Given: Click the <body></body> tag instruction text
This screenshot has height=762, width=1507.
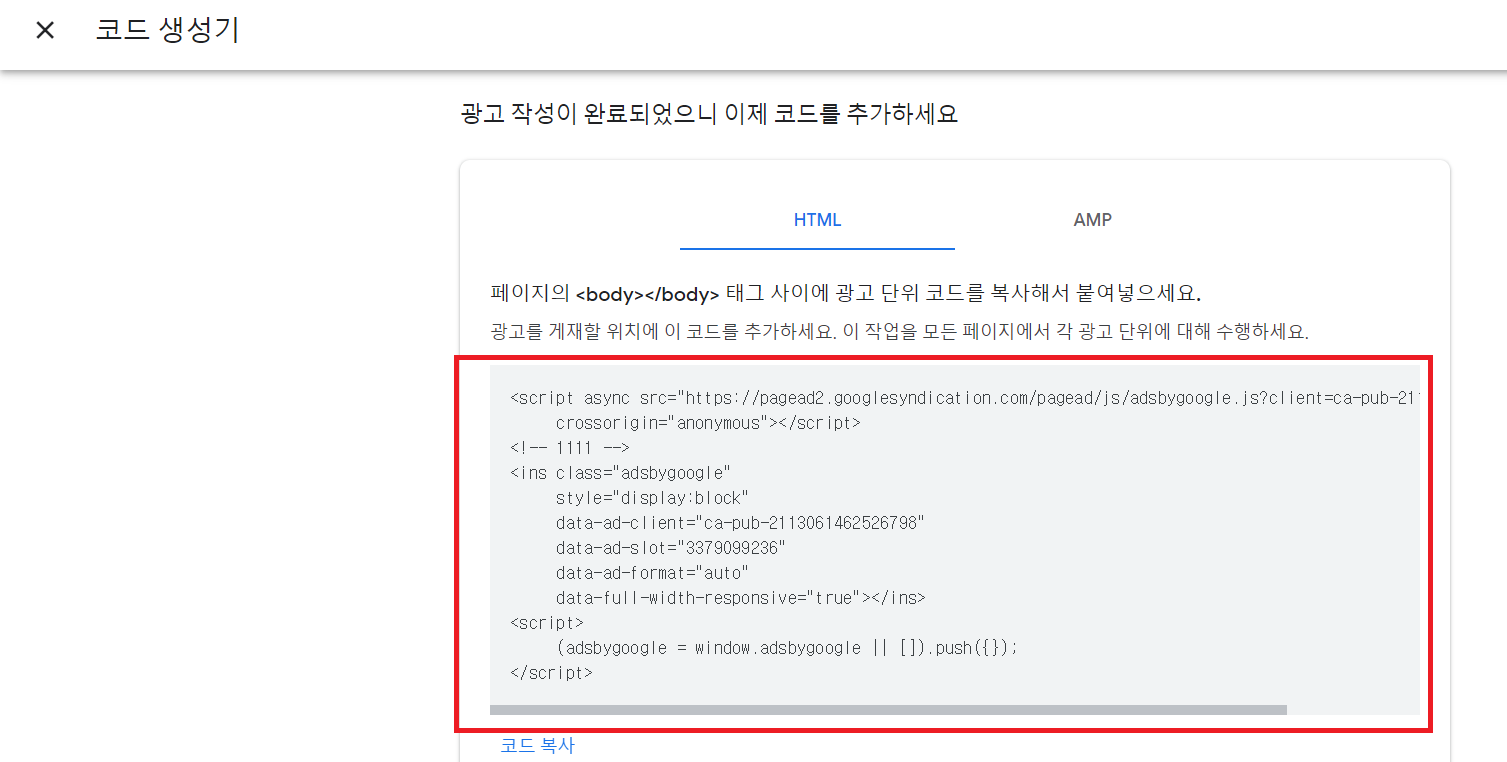Looking at the screenshot, I should (x=846, y=294).
